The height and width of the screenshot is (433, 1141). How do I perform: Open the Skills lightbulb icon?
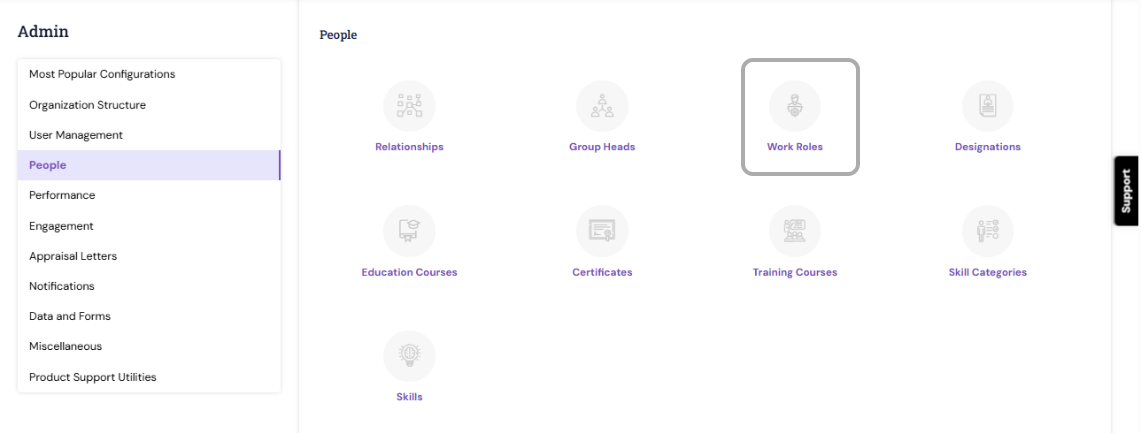409,357
